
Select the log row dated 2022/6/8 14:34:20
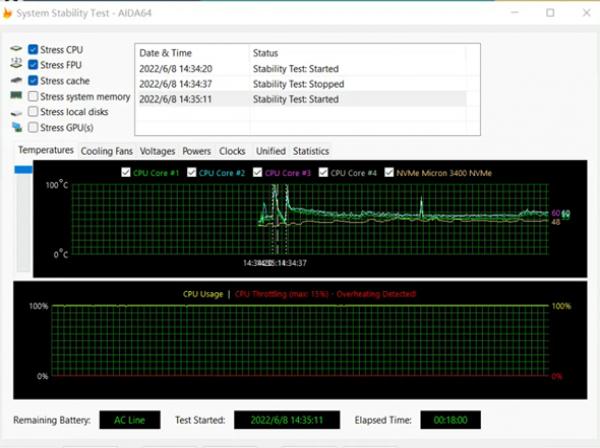coord(301,69)
